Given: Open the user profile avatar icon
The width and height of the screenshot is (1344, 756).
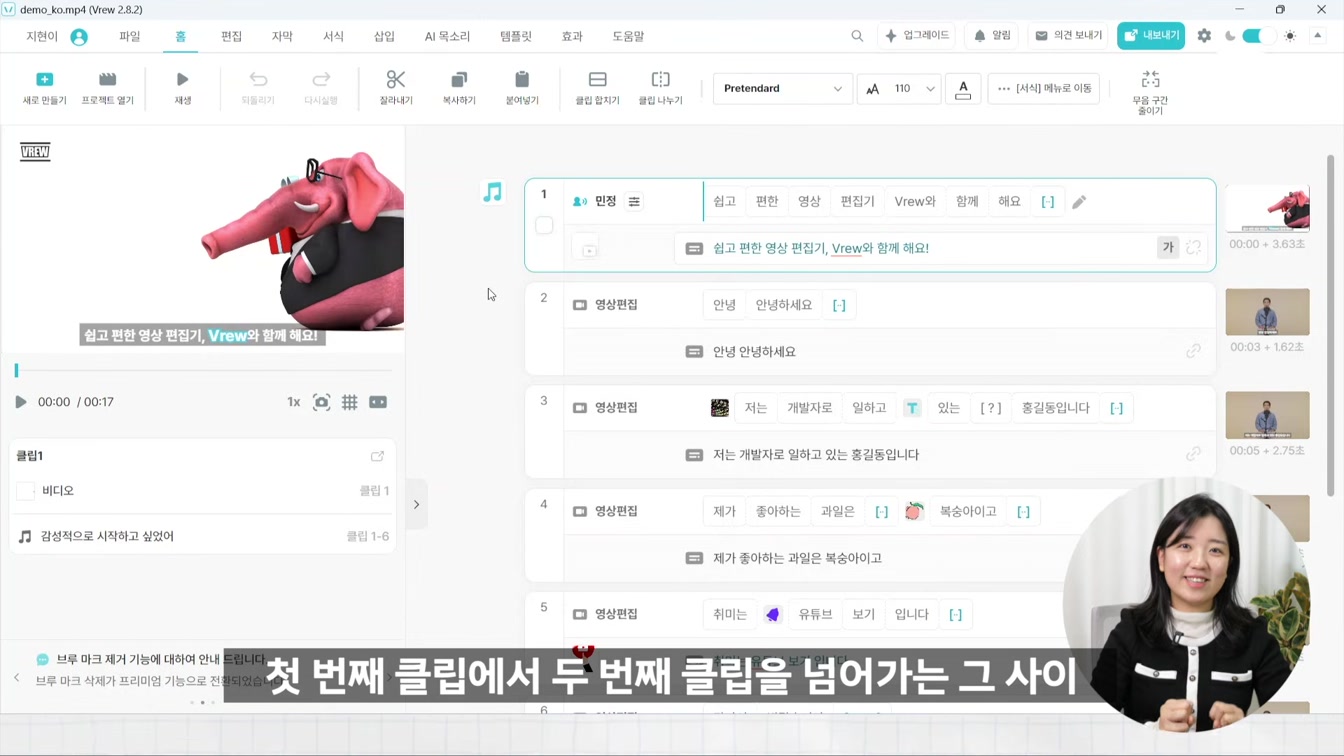Looking at the screenshot, I should 79,37.
